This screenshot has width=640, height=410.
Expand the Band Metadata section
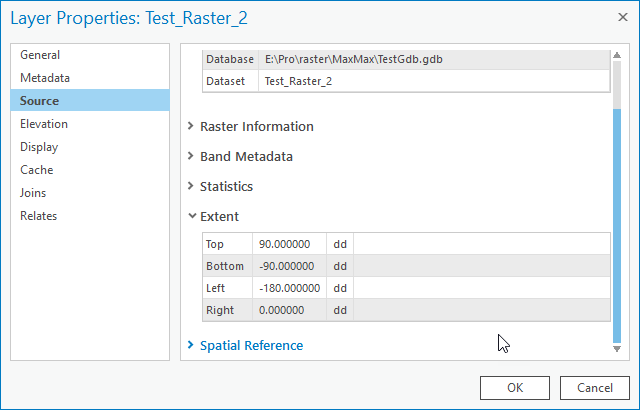tap(246, 157)
